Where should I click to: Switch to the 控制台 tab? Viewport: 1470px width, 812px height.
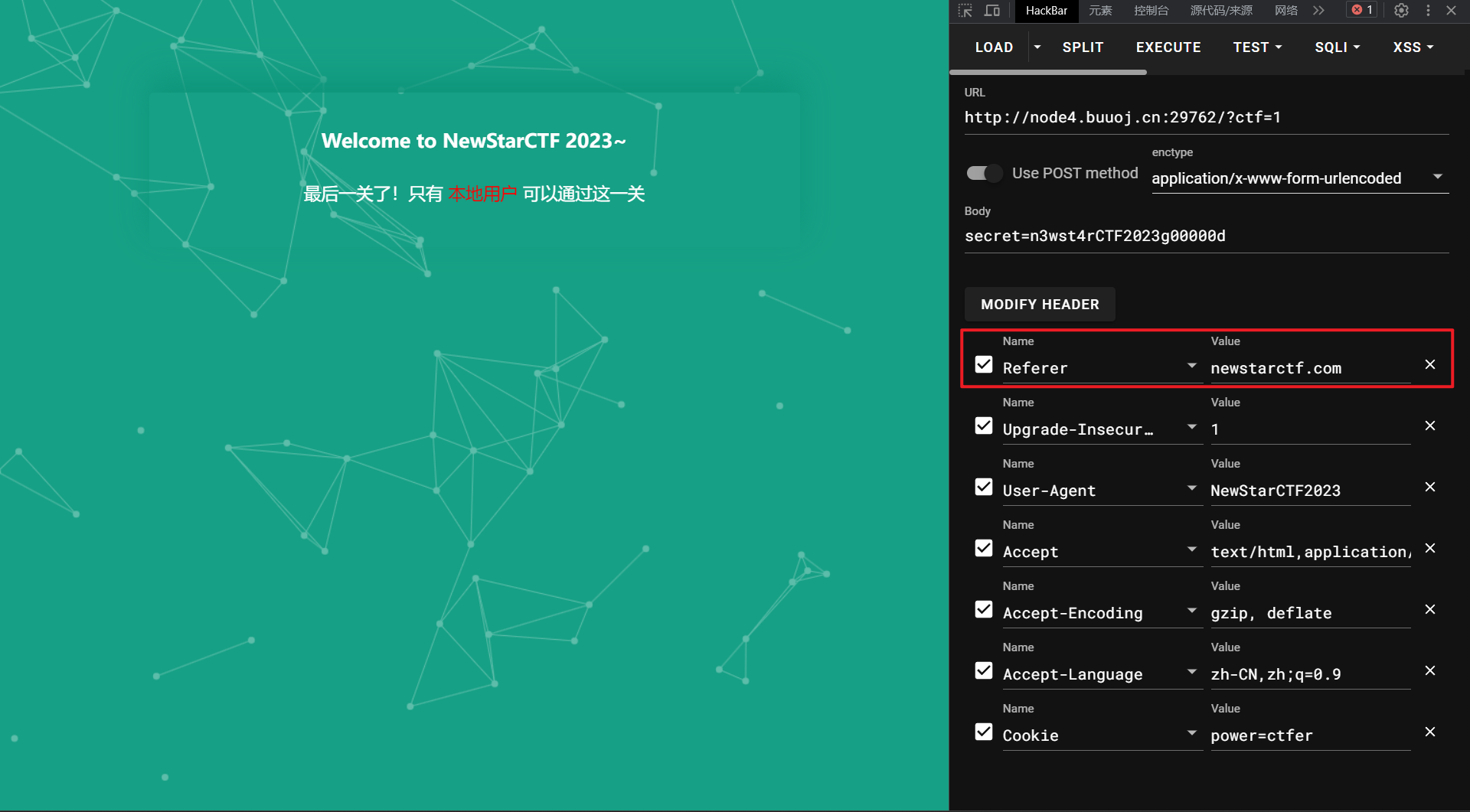click(x=1151, y=11)
